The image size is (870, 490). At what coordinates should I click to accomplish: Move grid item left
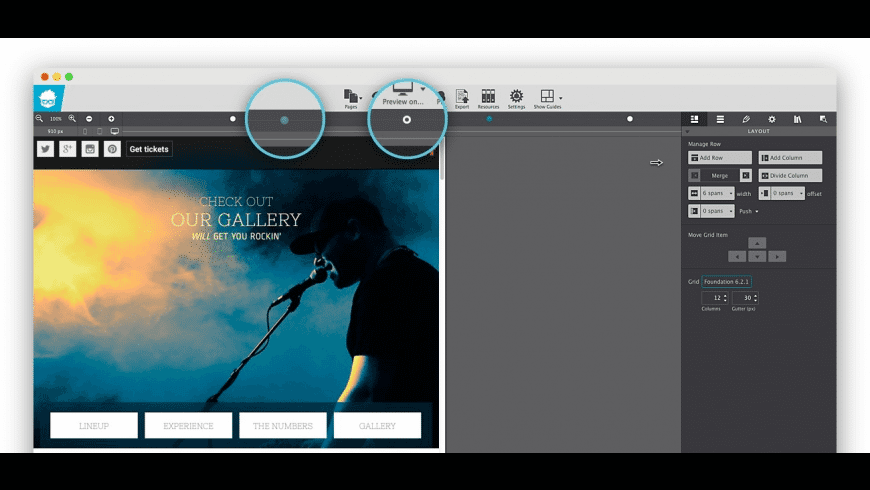click(x=737, y=256)
